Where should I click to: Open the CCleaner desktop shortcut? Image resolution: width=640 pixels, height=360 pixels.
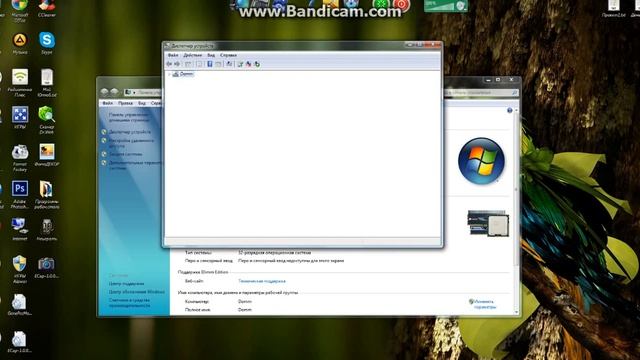coord(47,8)
